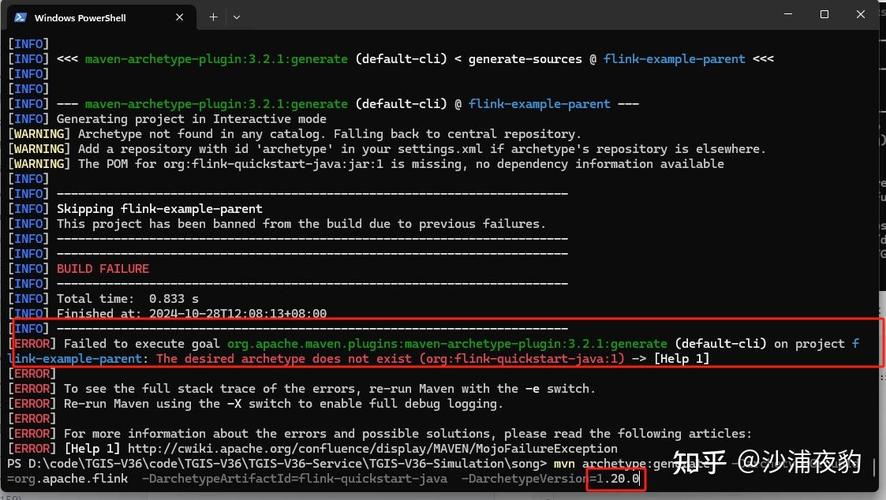Click the MojoFailureException help URL
The width and height of the screenshot is (886, 500).
[x=372, y=449]
